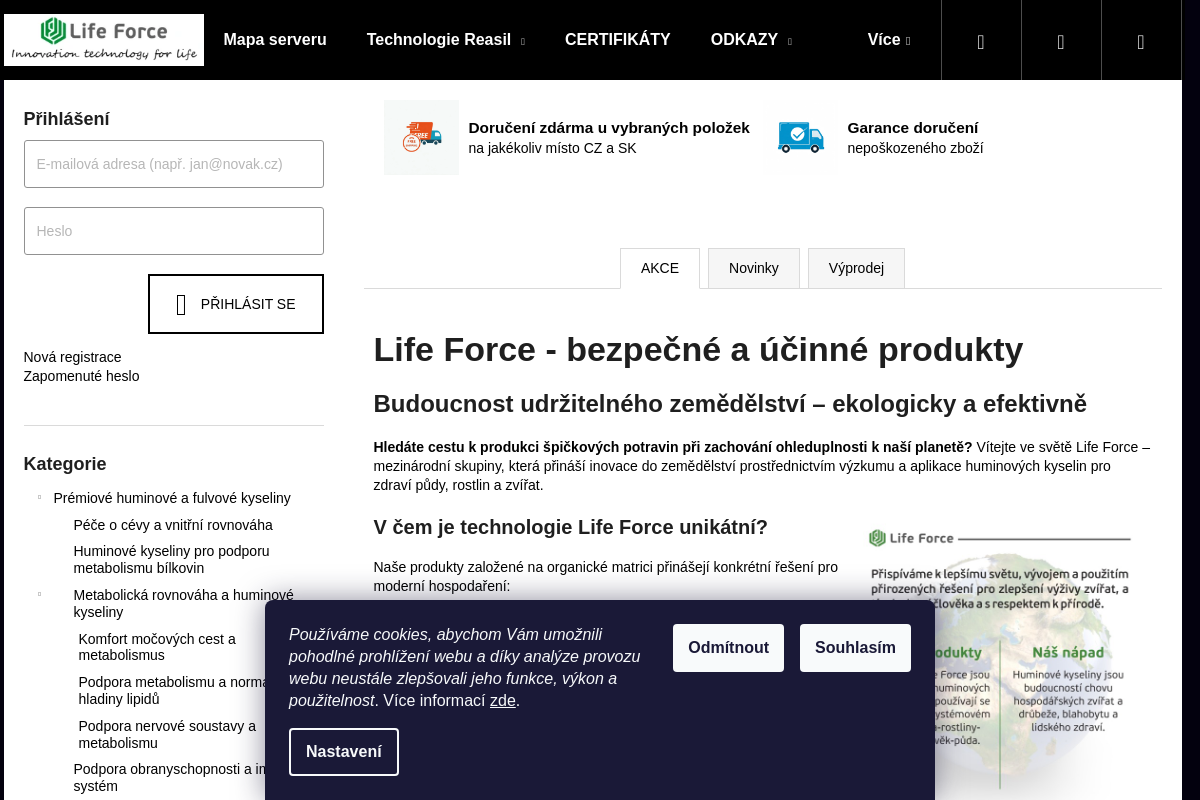Switch to the Výprodej tab

click(856, 268)
